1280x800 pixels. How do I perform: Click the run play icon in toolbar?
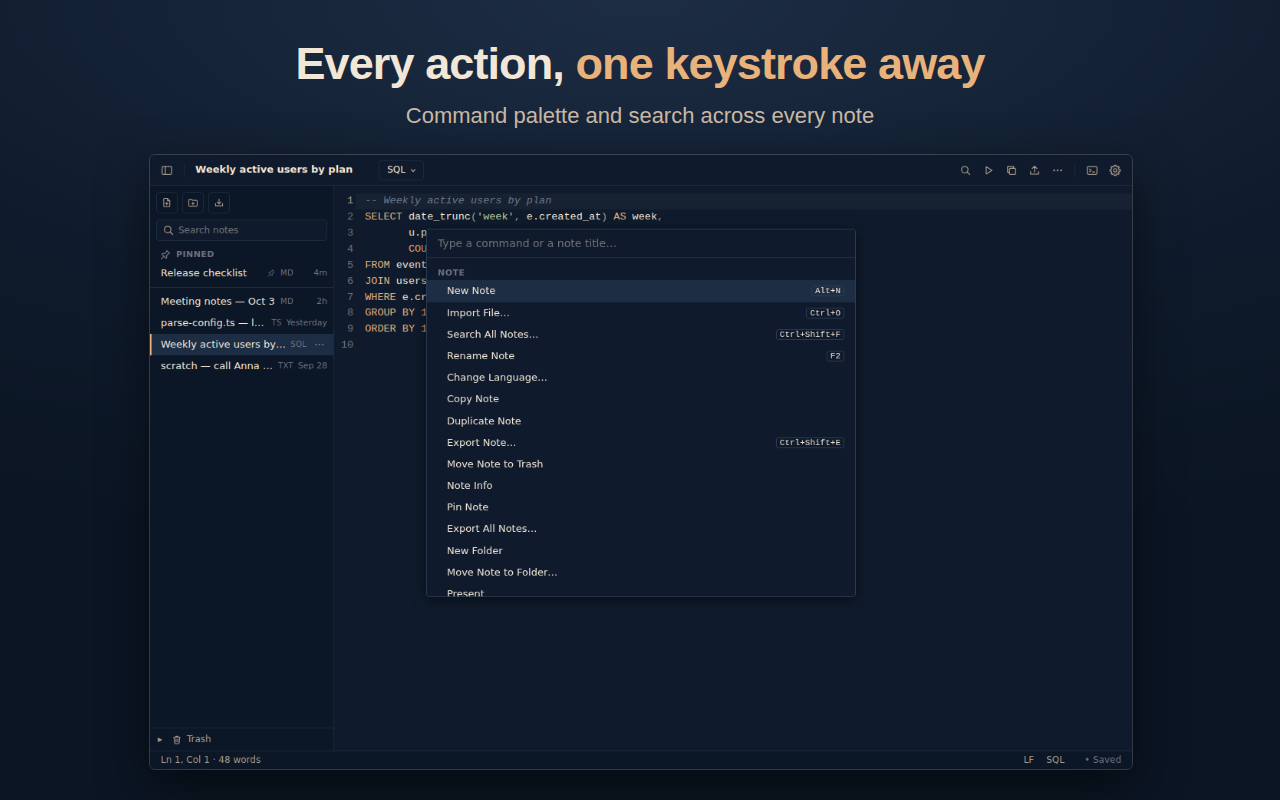tap(989, 170)
